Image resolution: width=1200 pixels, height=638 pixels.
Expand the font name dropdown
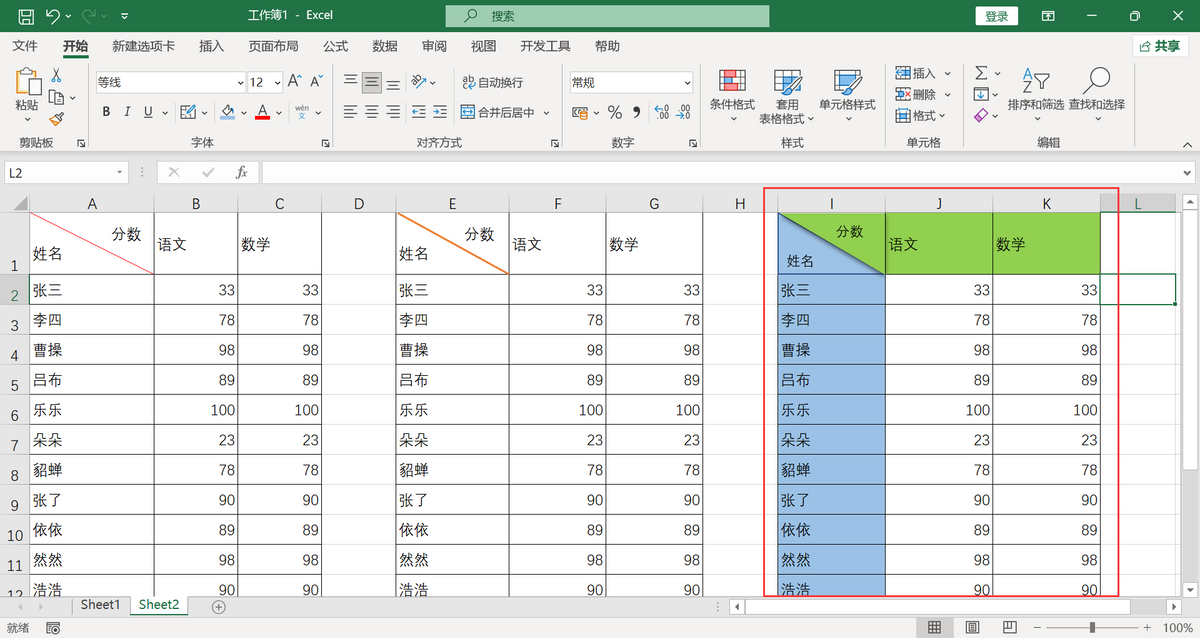240,83
